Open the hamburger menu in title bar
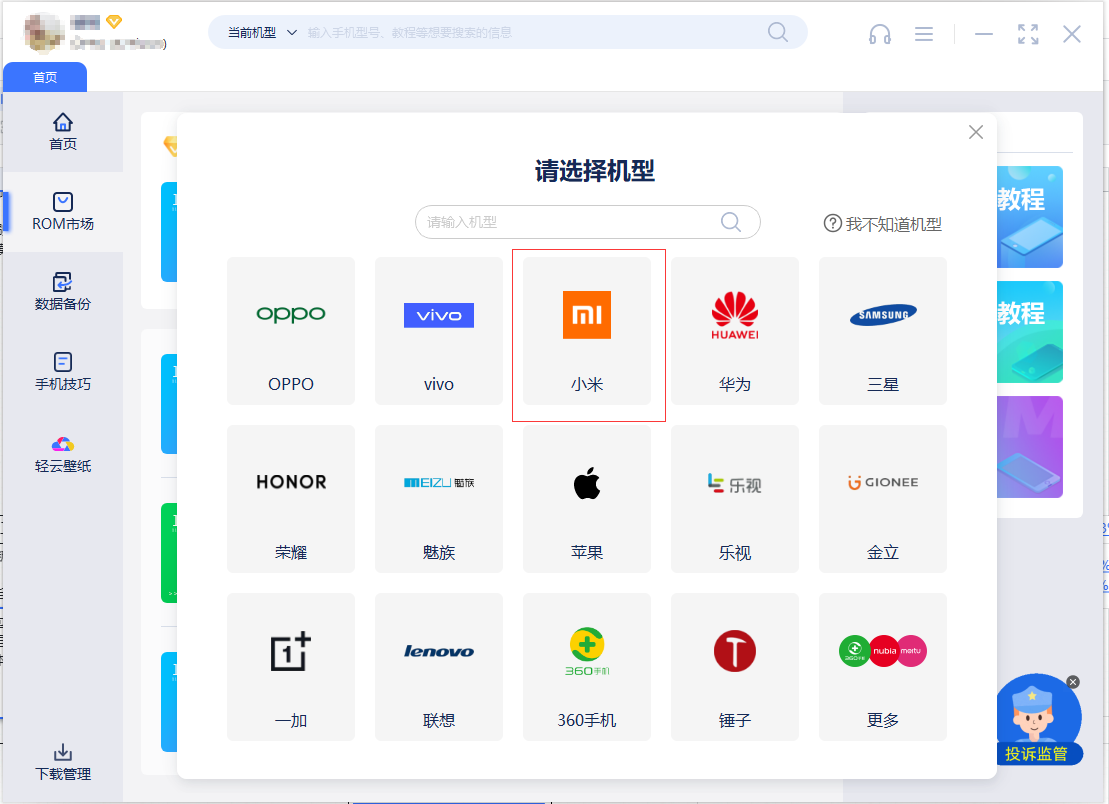This screenshot has height=804, width=1109. click(924, 34)
